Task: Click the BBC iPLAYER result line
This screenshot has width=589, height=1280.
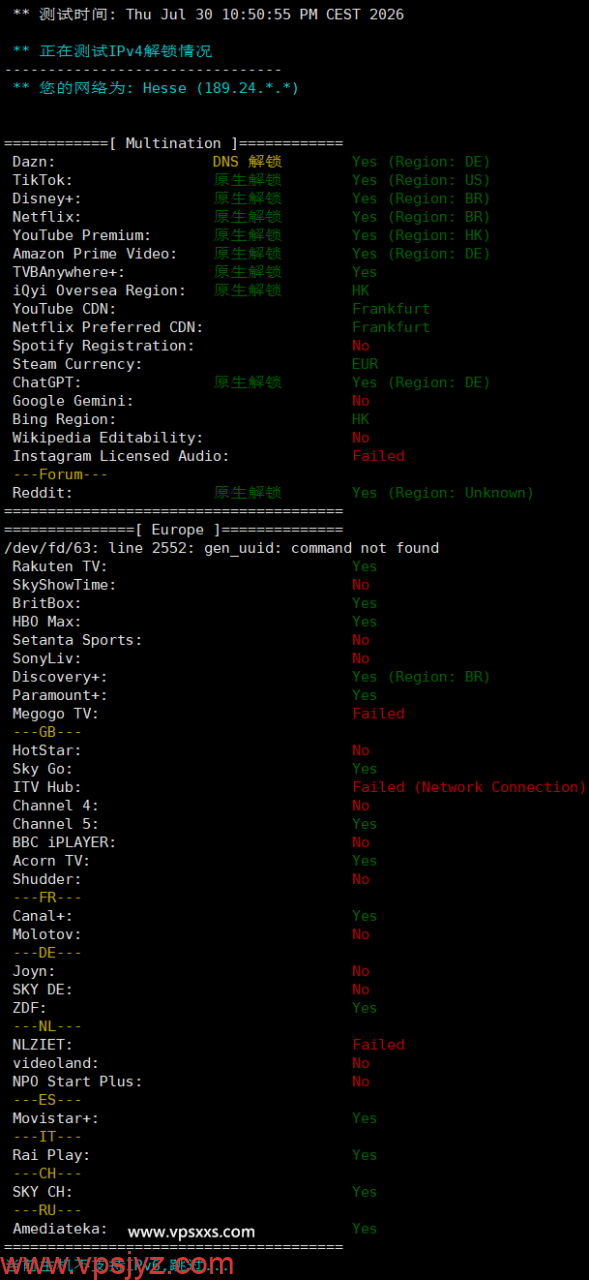Action: coord(191,842)
